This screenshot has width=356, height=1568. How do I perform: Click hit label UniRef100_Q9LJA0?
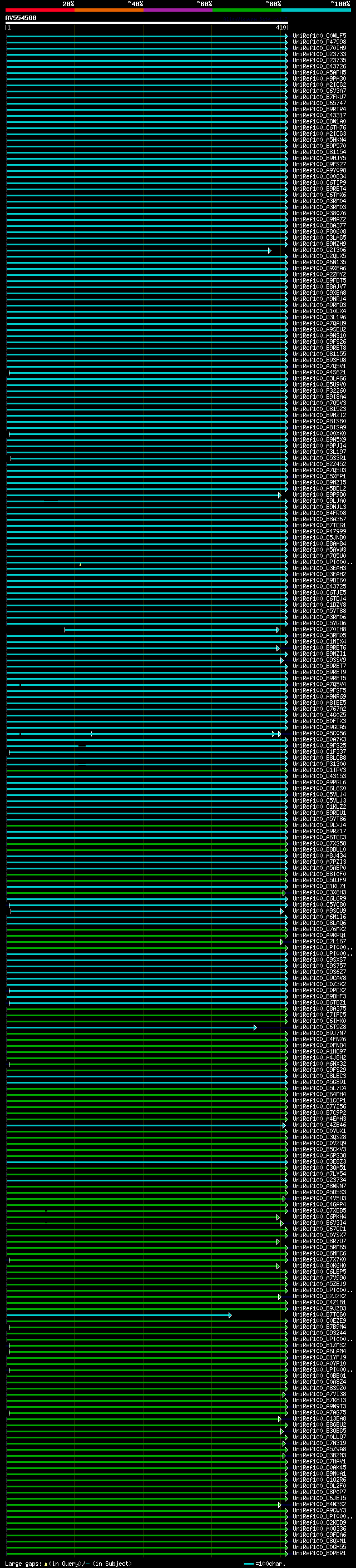pos(319,501)
